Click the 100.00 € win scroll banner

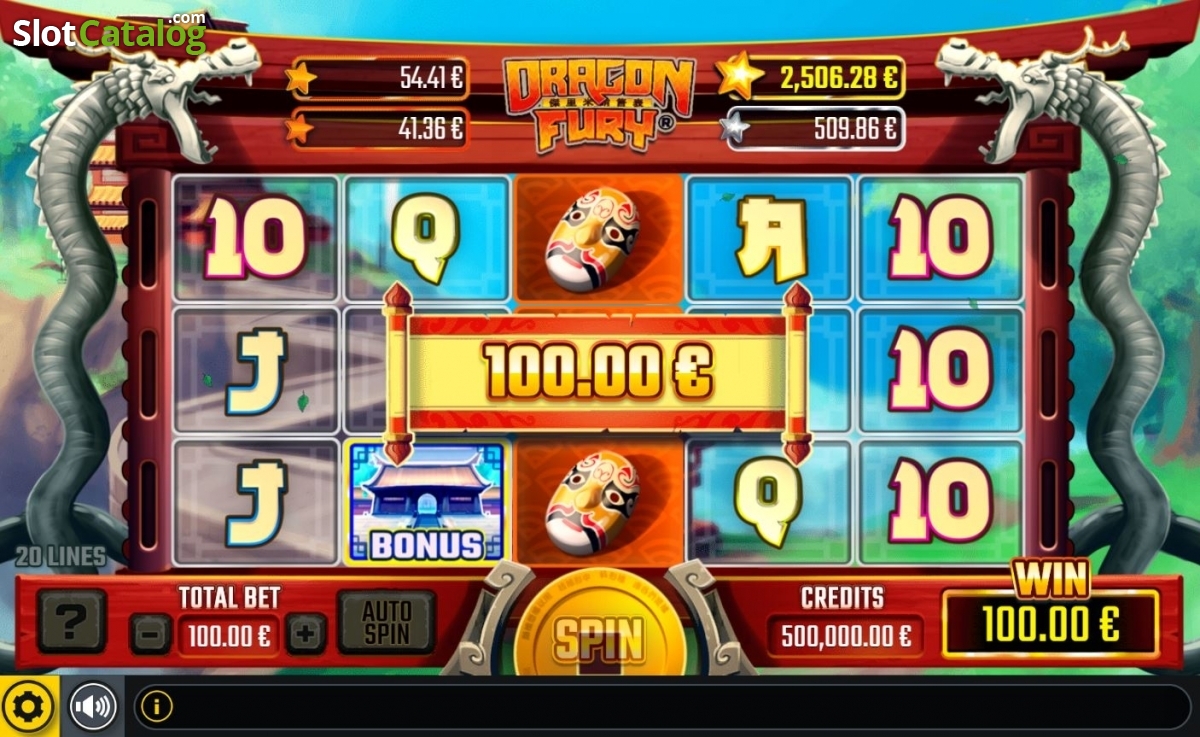pyautogui.click(x=598, y=373)
